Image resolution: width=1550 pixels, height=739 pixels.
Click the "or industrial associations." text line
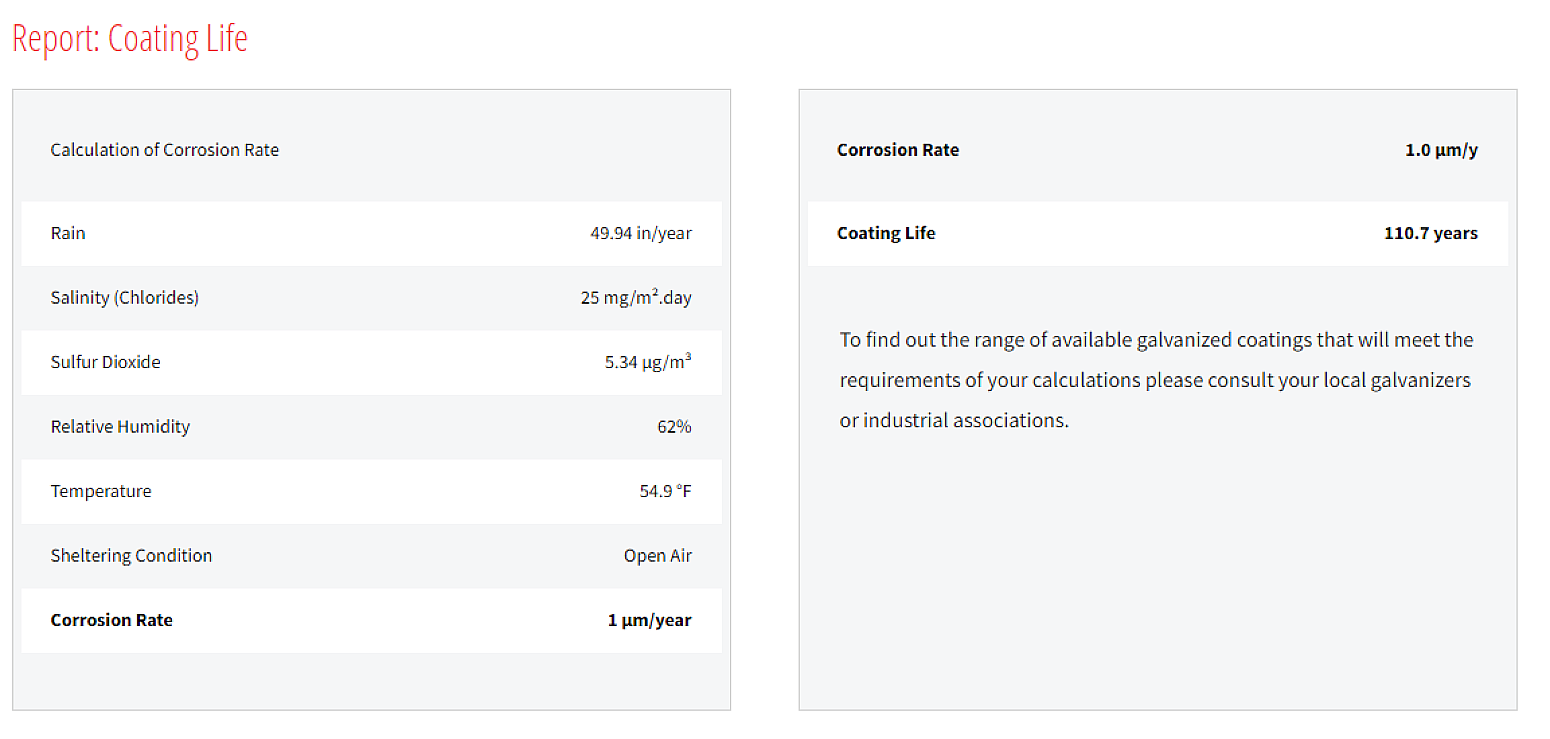[954, 421]
